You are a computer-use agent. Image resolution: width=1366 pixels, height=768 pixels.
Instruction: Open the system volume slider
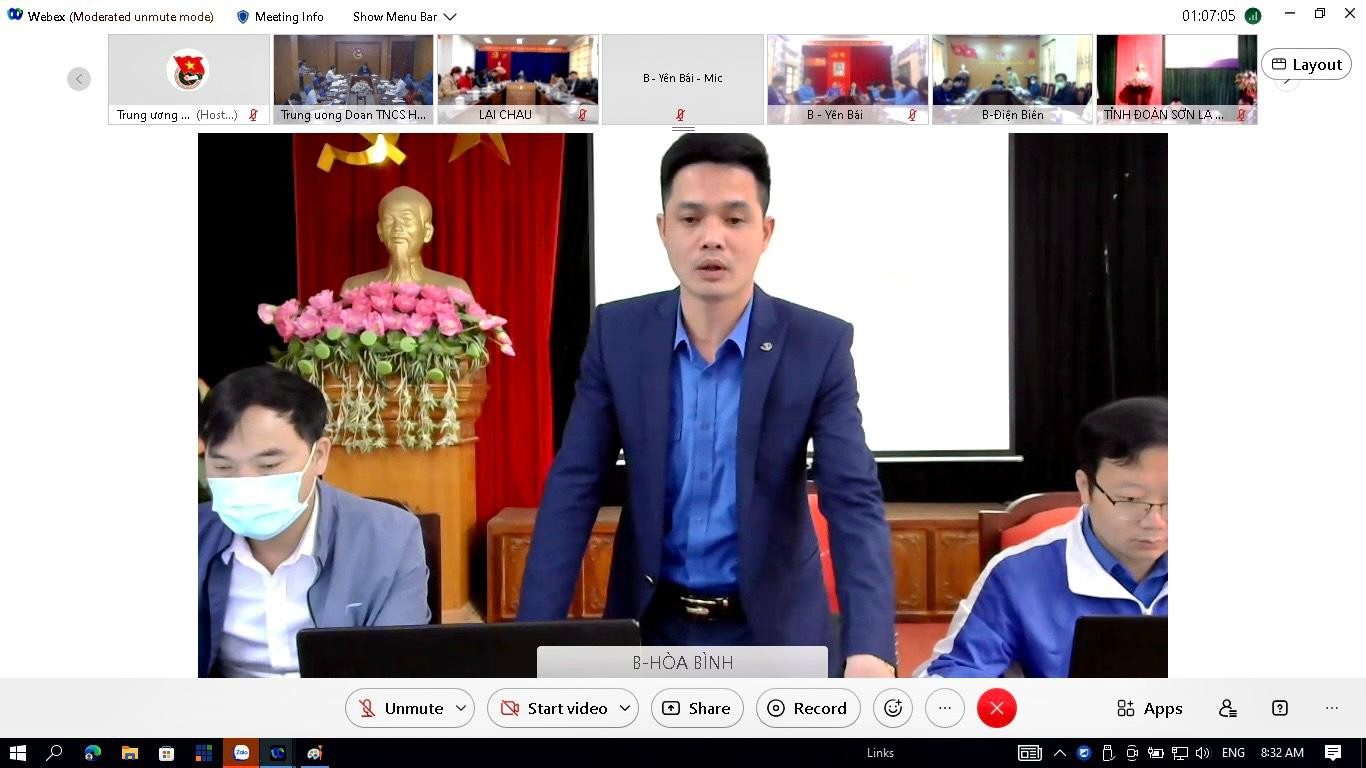[1203, 753]
